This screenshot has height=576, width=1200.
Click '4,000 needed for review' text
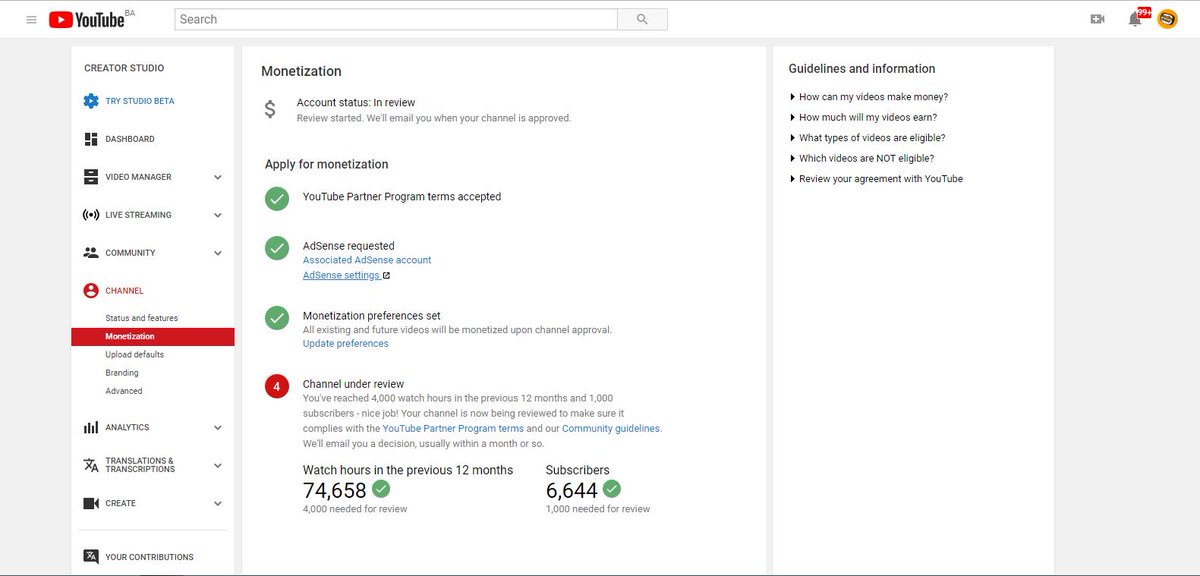(355, 509)
